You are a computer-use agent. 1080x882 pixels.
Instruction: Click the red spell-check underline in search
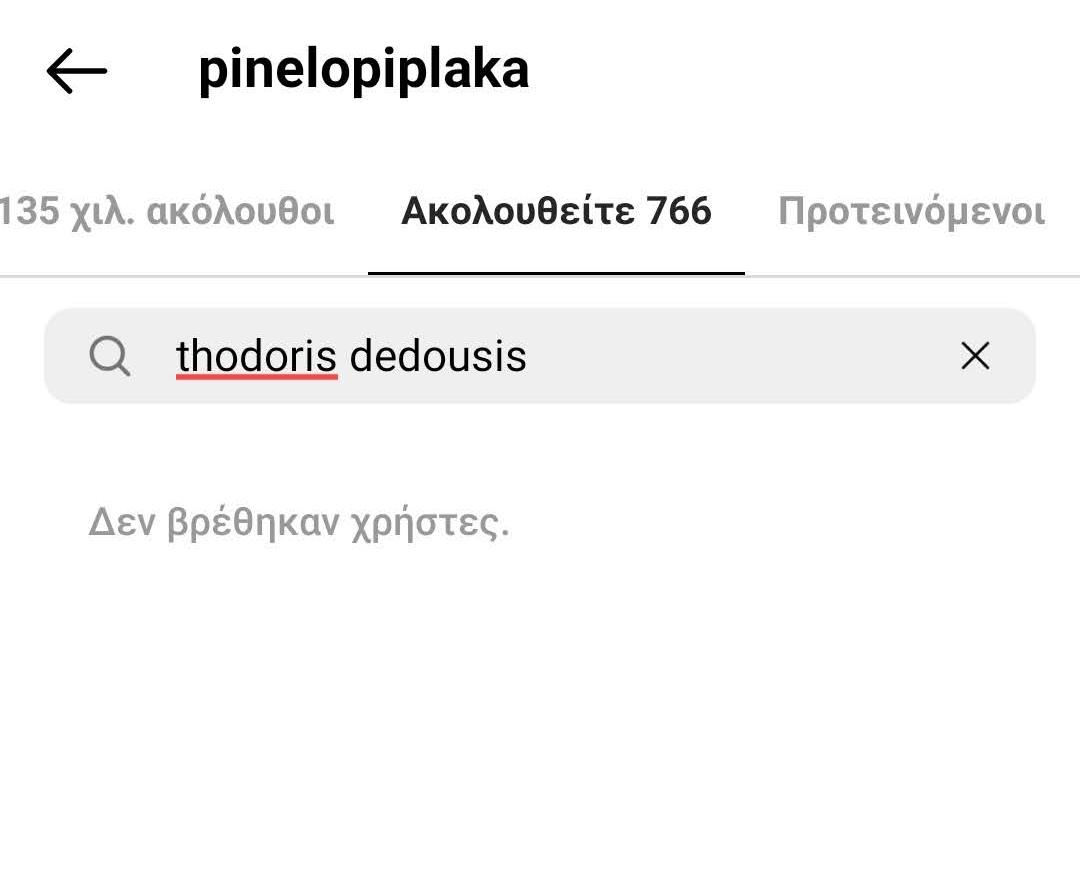point(256,377)
